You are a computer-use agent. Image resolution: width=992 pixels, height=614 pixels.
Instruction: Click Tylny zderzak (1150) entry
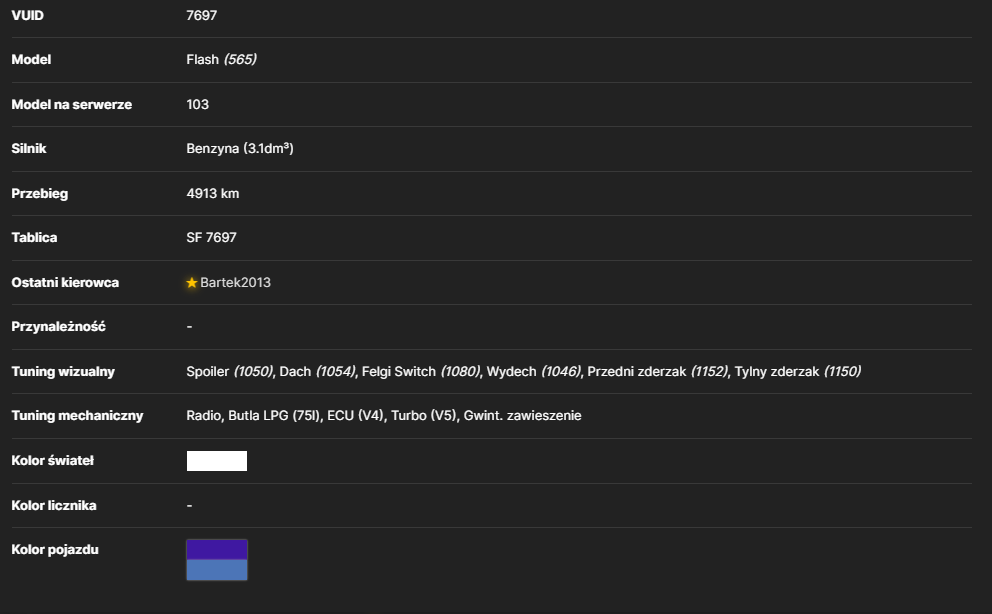point(798,372)
